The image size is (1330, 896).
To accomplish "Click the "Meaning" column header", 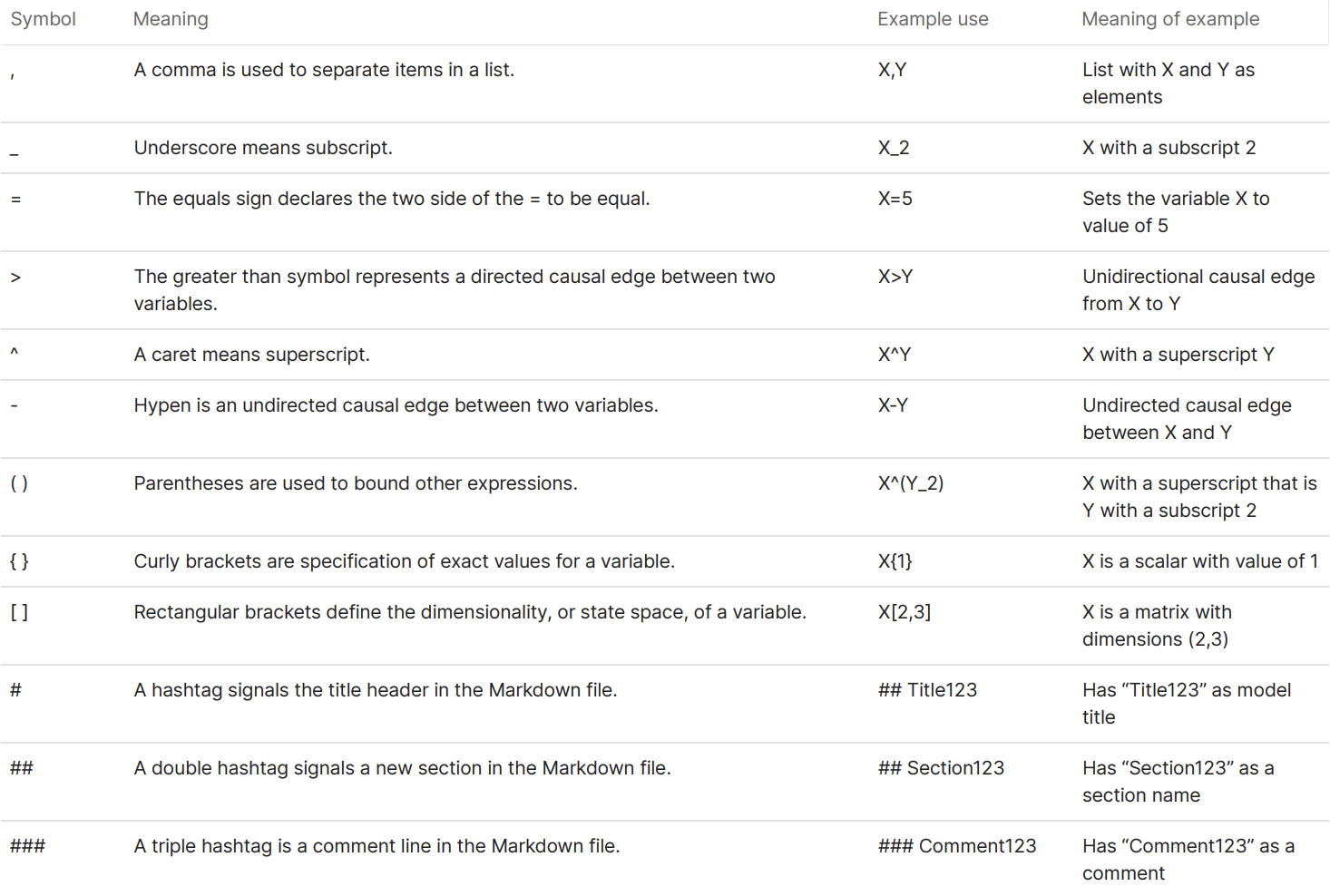I will pyautogui.click(x=171, y=19).
